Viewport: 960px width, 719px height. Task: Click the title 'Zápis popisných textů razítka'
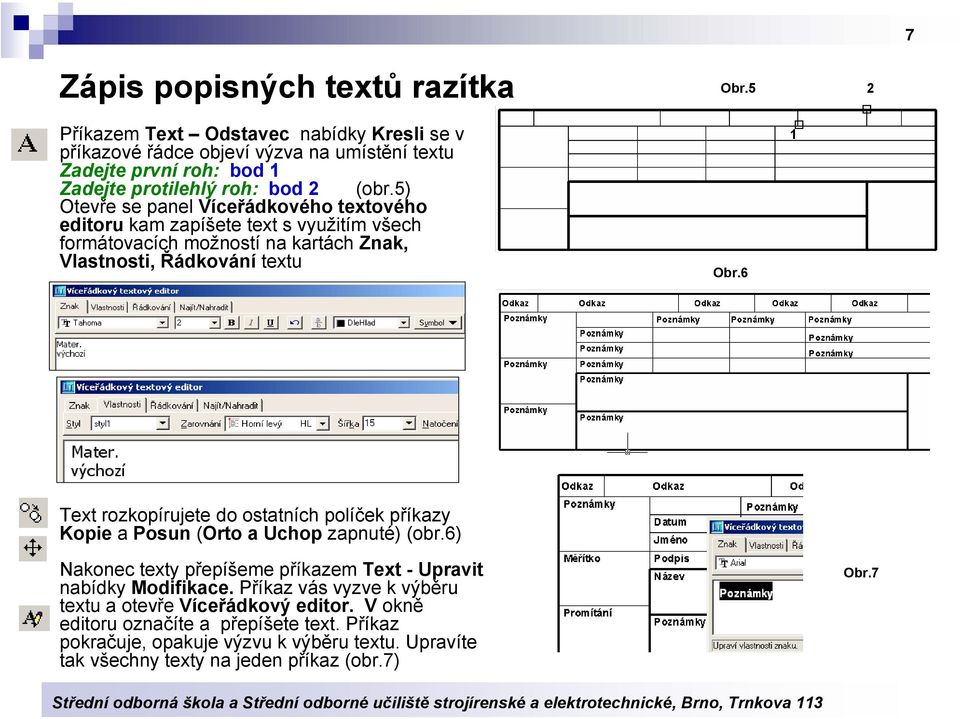click(286, 86)
